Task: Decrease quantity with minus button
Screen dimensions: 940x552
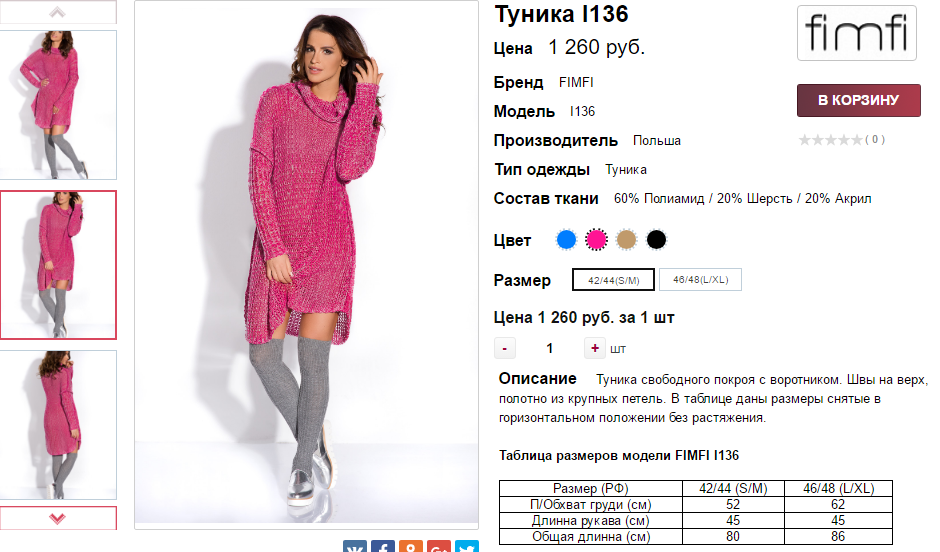Action: click(x=505, y=348)
